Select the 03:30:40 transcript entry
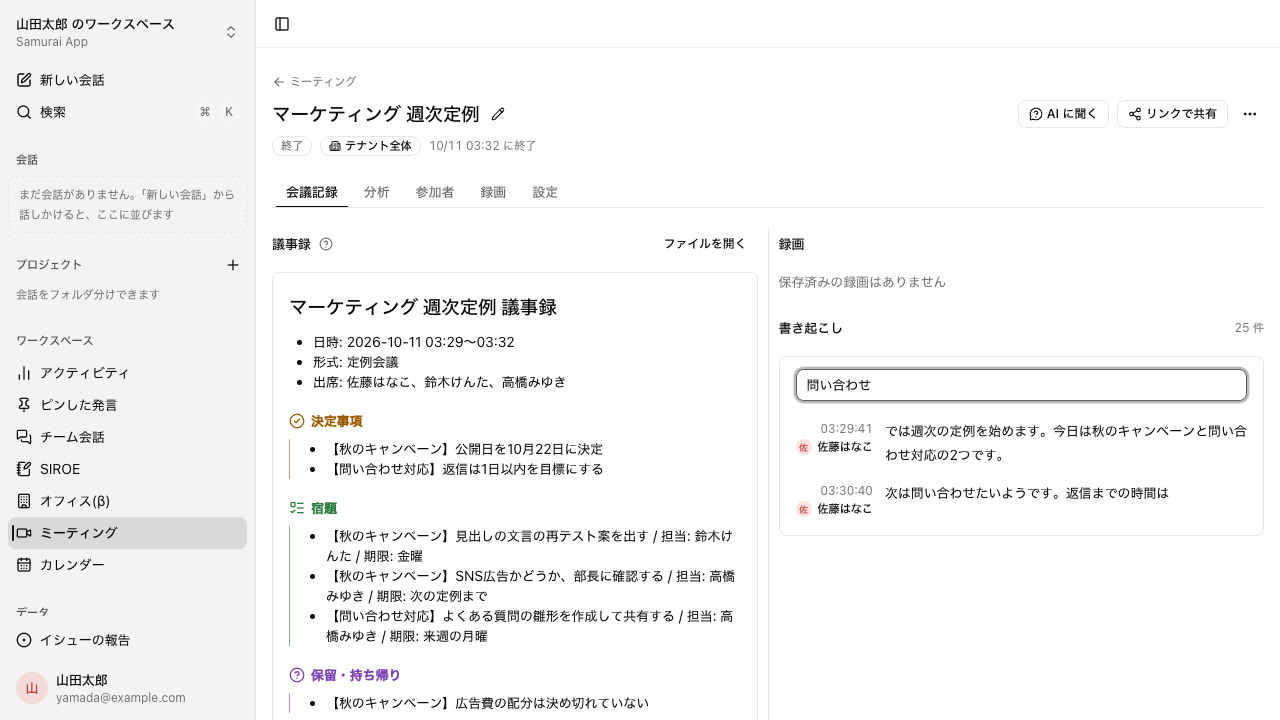The image size is (1280, 720). point(1021,500)
